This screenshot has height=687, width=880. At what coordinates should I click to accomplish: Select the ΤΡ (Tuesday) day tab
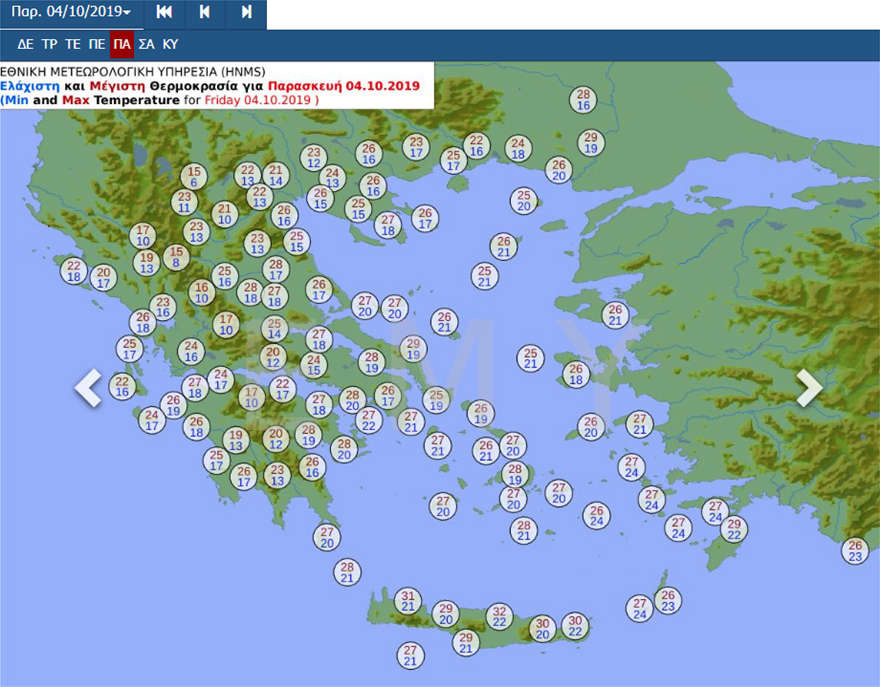49,44
